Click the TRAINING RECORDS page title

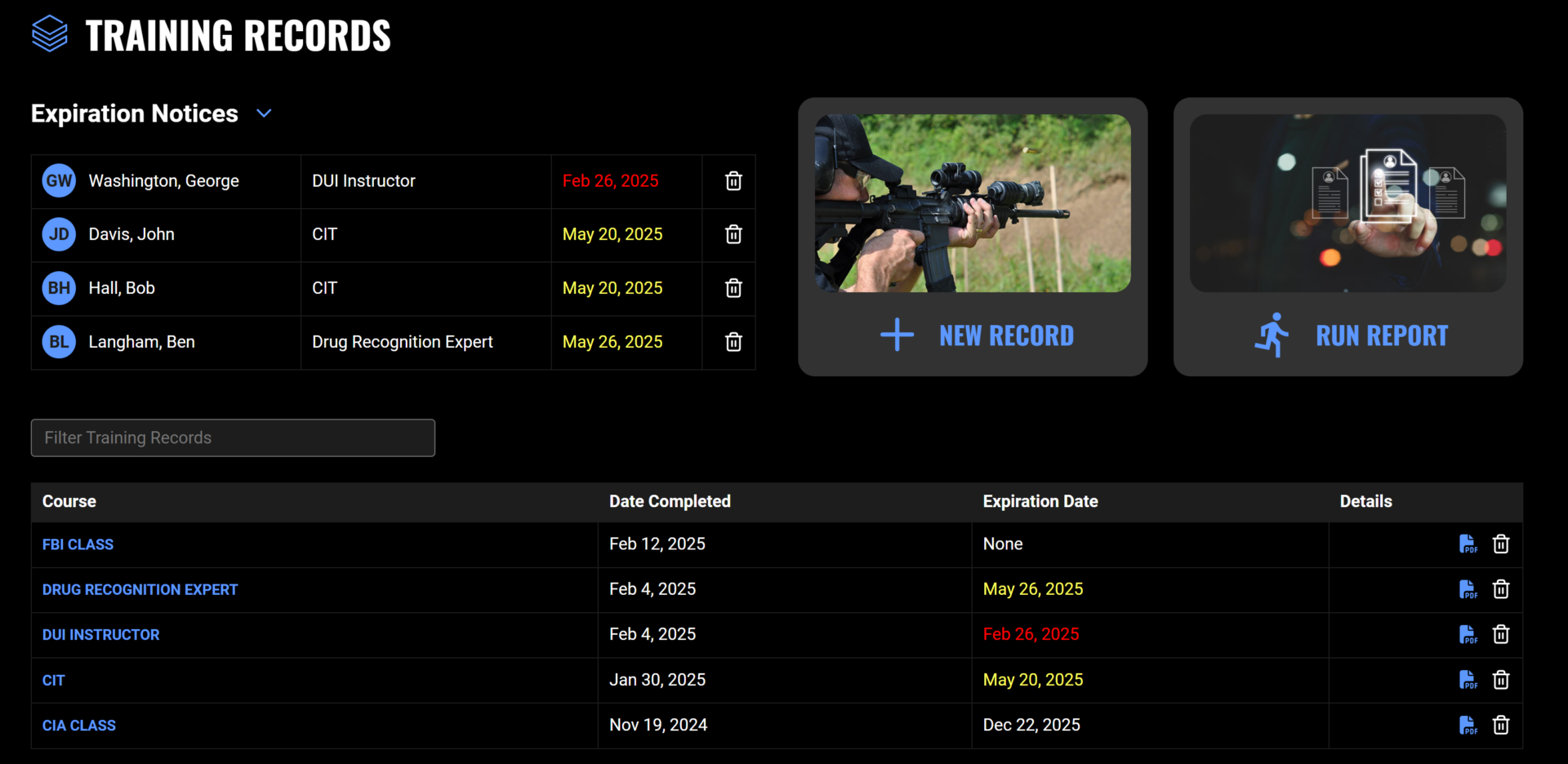click(x=238, y=36)
